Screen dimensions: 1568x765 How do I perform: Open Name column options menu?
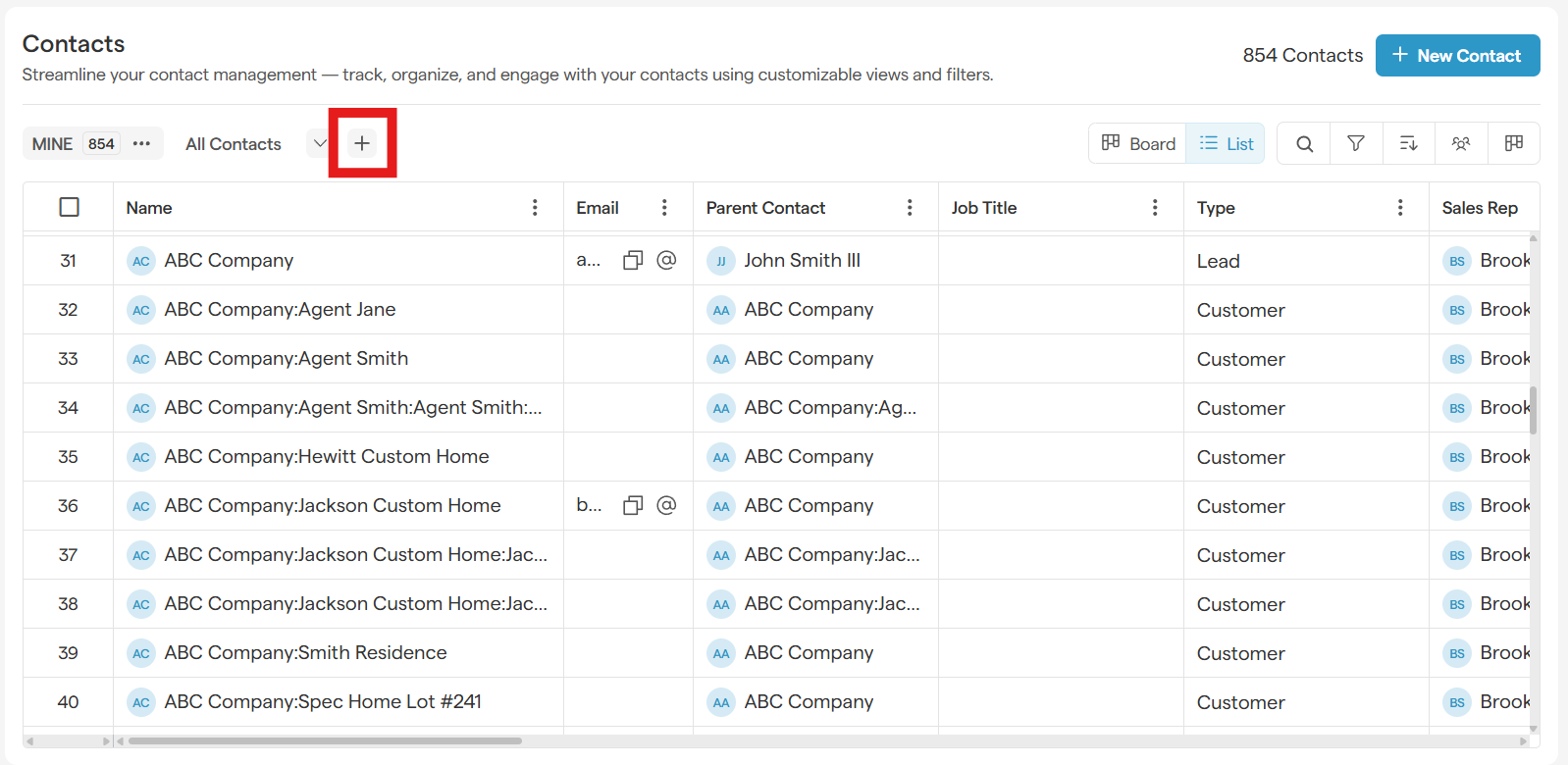pos(535,207)
